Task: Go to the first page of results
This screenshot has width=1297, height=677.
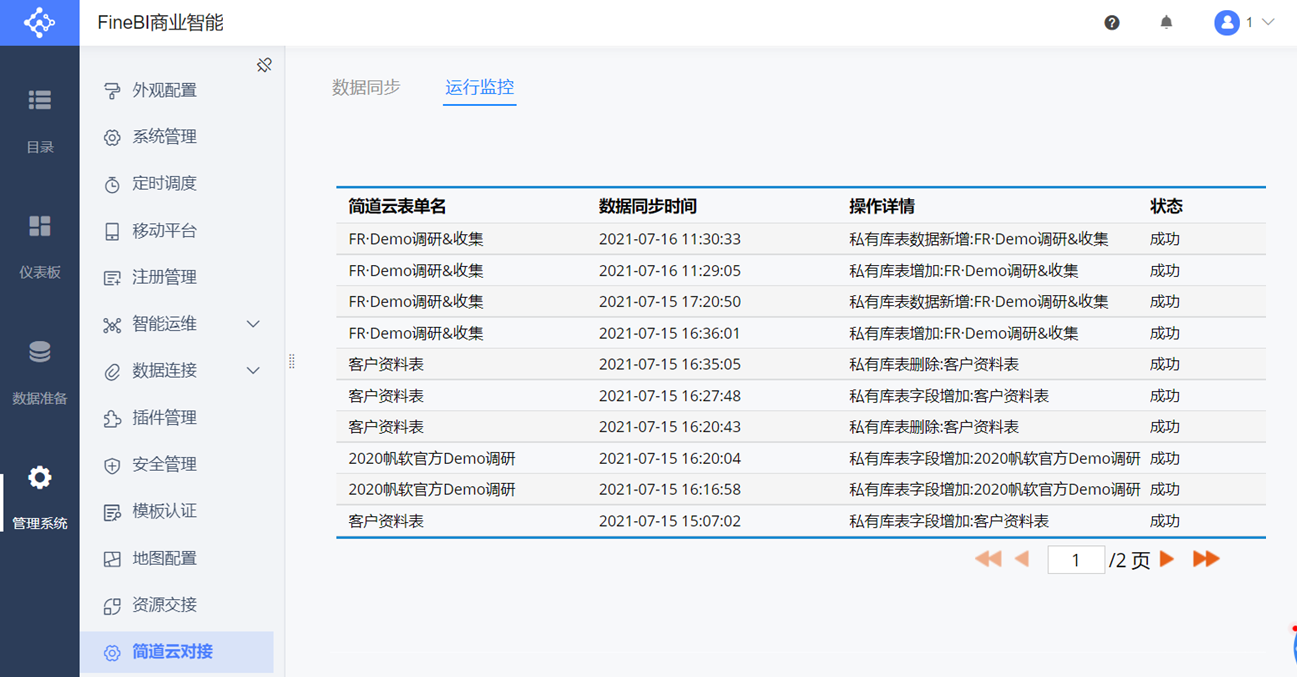Action: [988, 559]
